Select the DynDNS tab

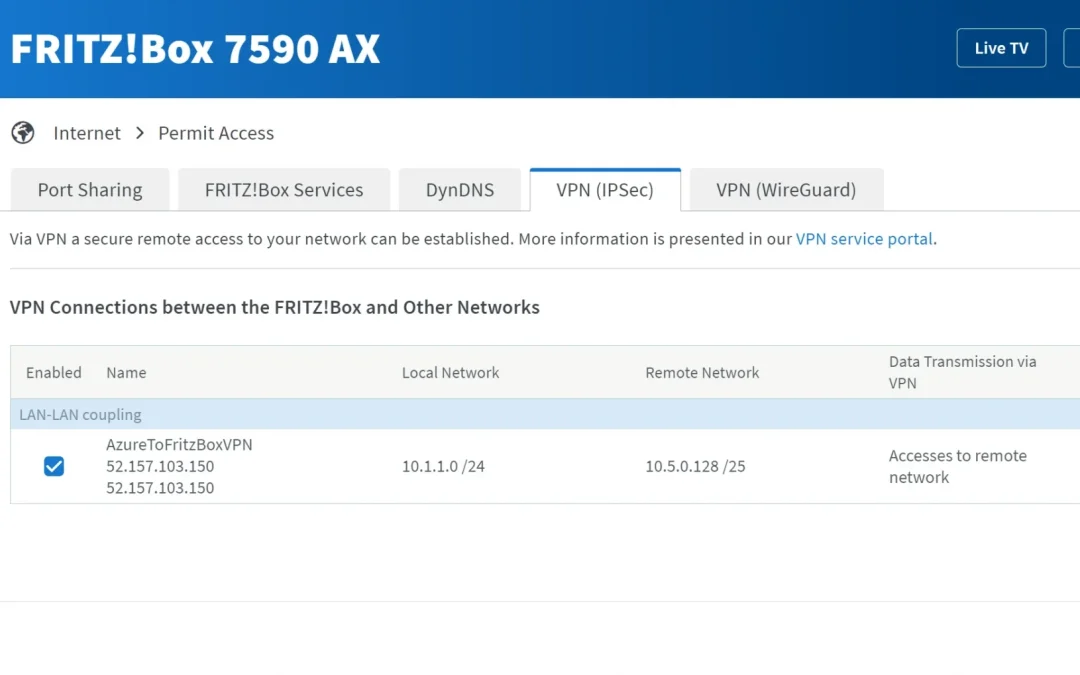pos(459,190)
